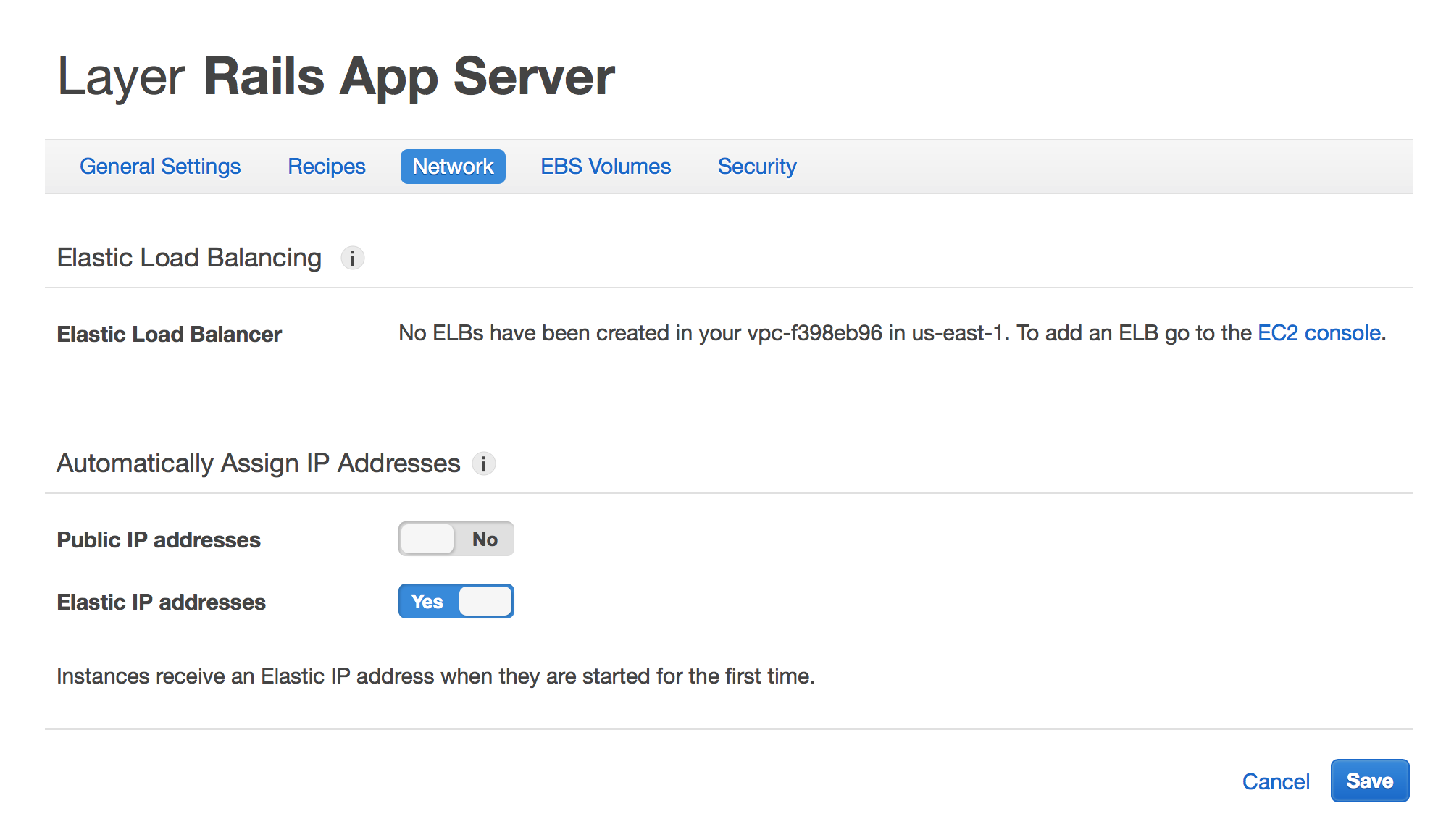This screenshot has width=1446, height=840.
Task: Open info icon beside Automatically Assign IP Addresses
Action: click(x=483, y=463)
